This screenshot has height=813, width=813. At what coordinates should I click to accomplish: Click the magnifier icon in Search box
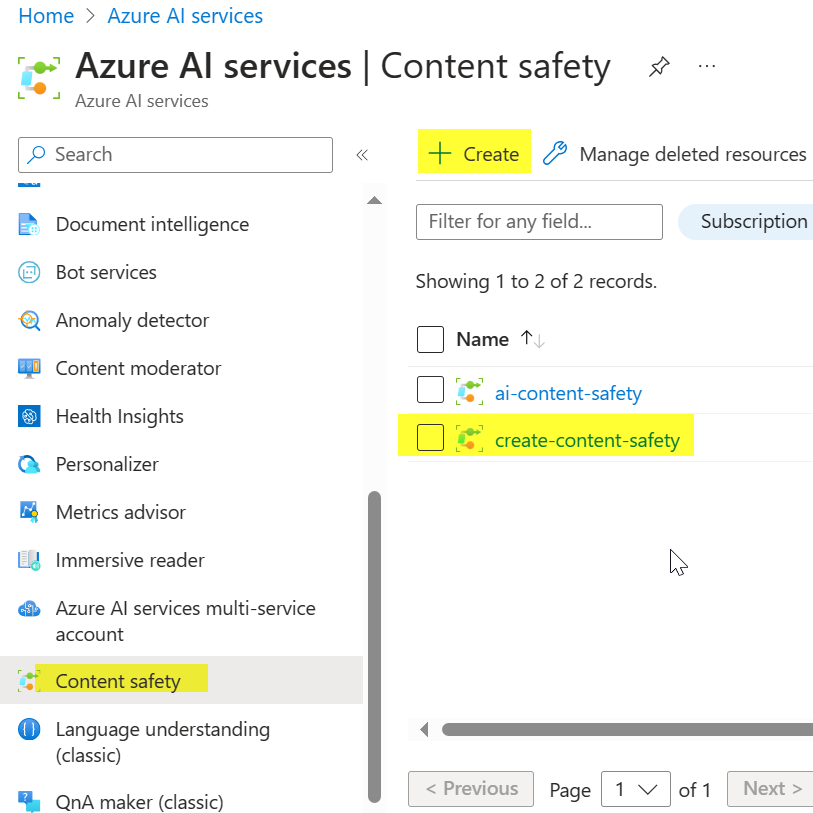click(36, 155)
